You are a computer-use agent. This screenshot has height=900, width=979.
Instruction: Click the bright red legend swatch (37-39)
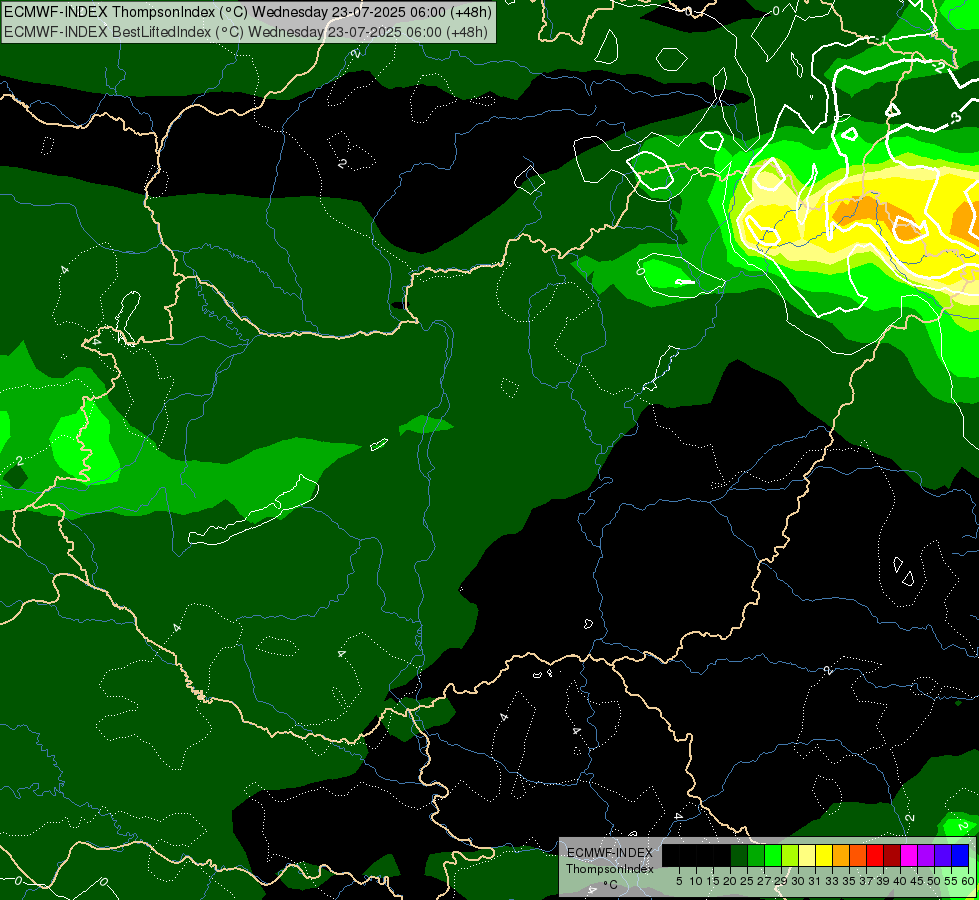pyautogui.click(x=875, y=855)
